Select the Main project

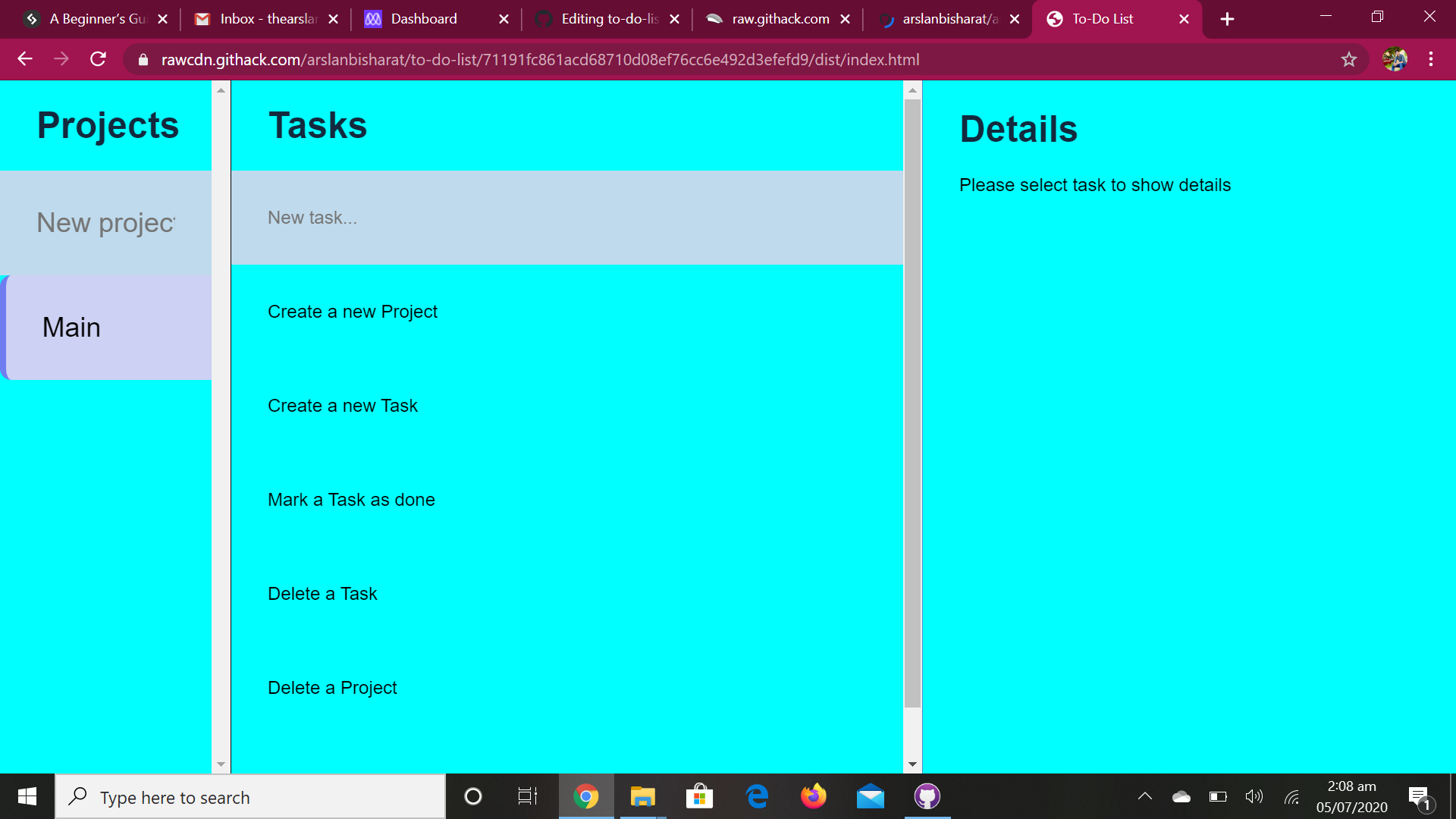(108, 328)
